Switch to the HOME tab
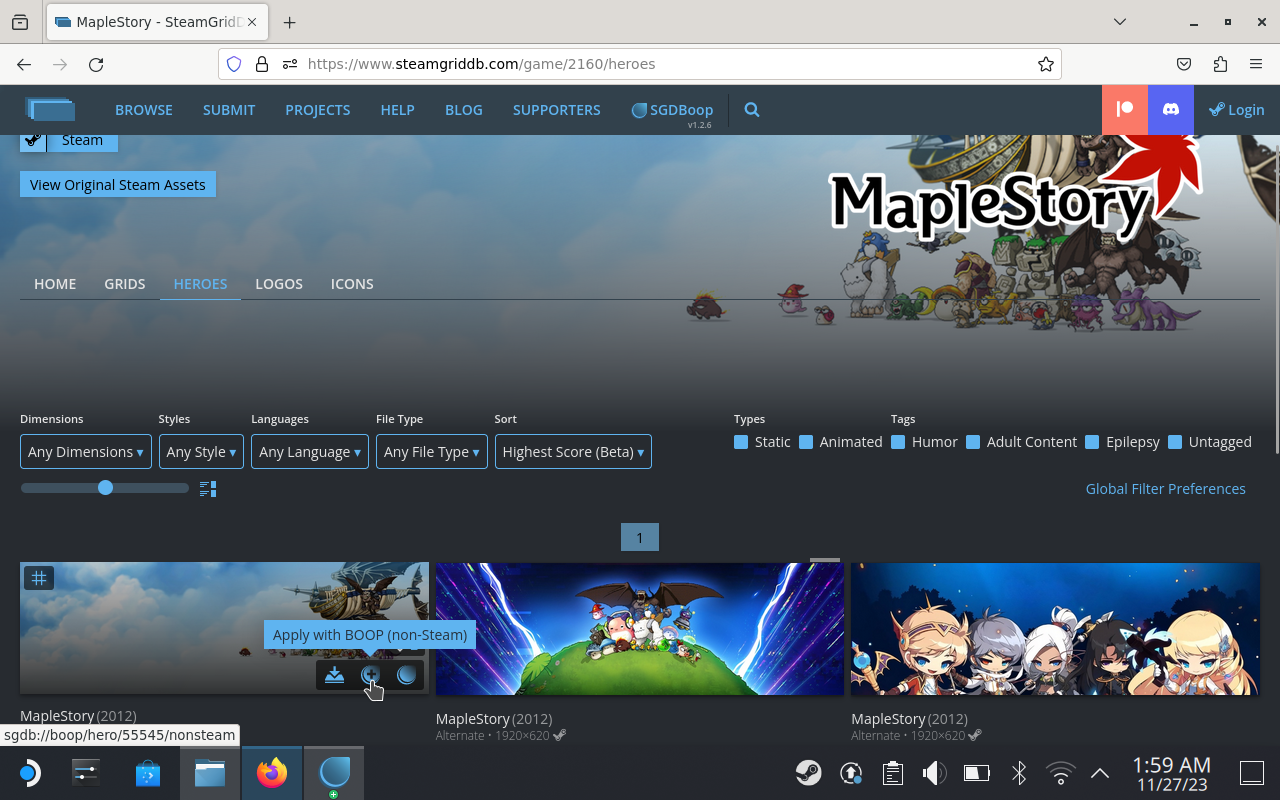This screenshot has width=1280, height=800. (55, 284)
